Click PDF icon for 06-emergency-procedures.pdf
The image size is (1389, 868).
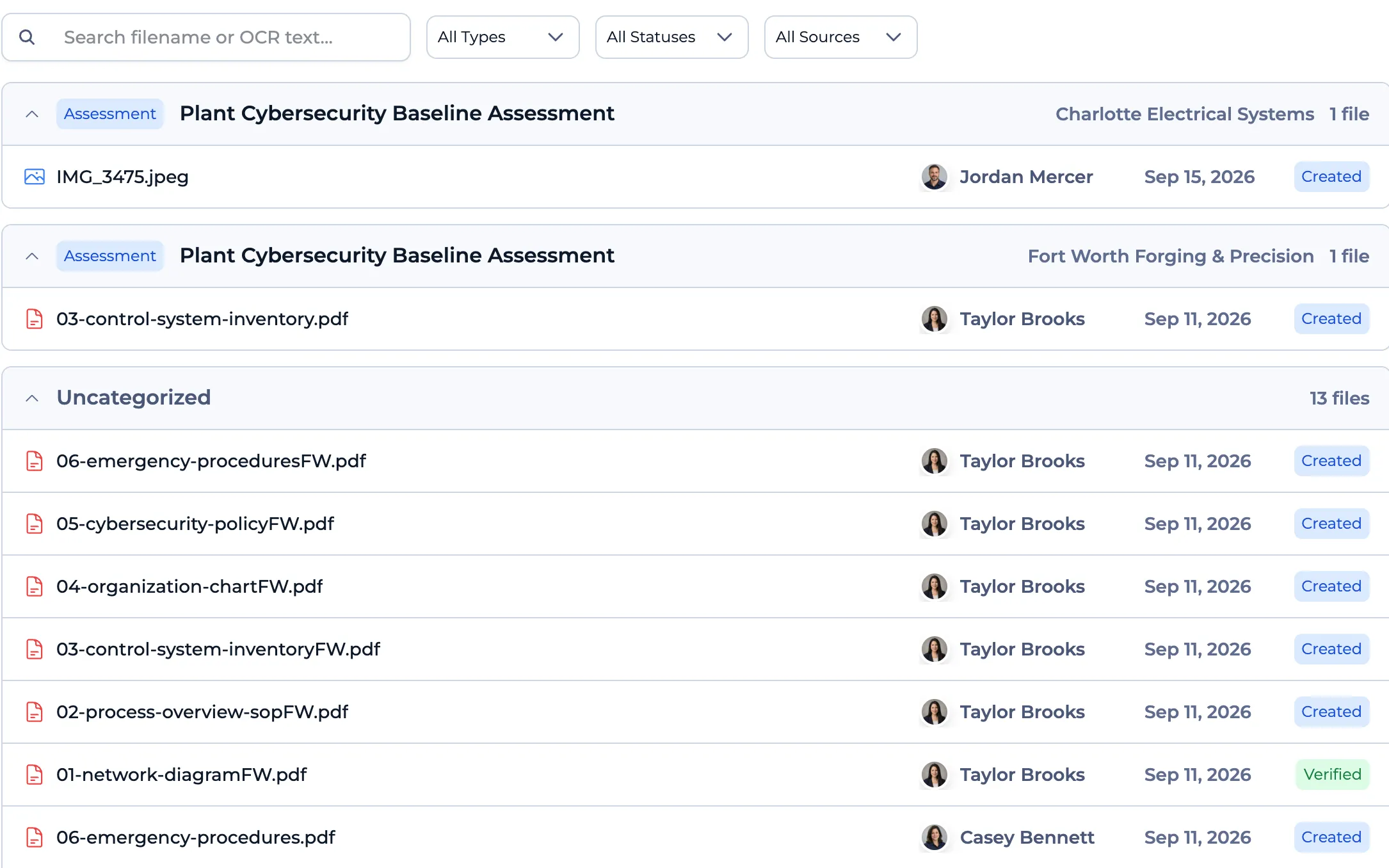tap(35, 837)
